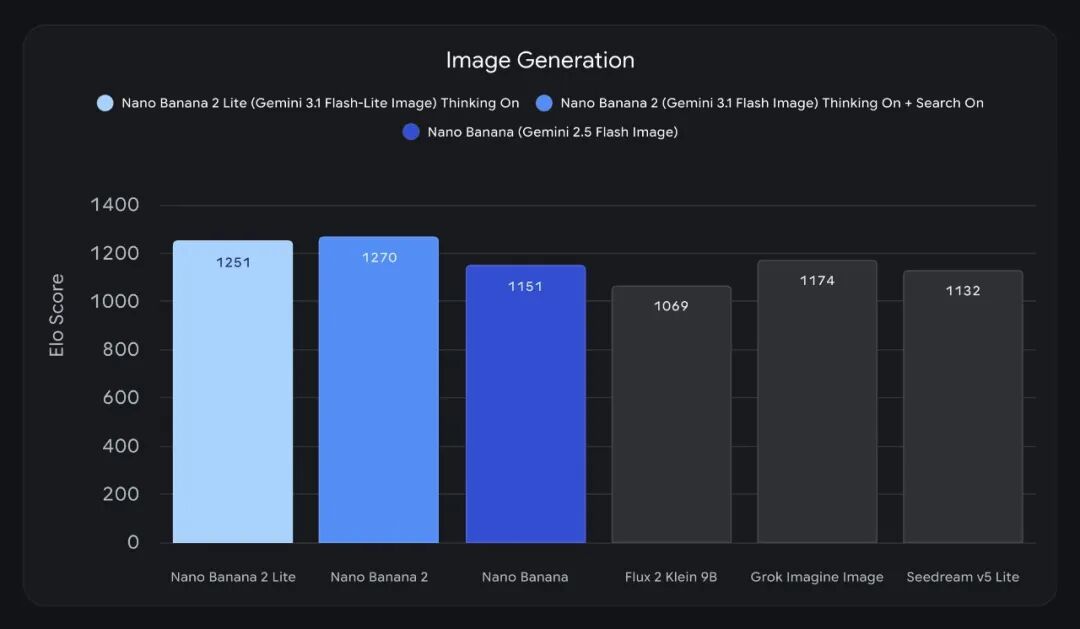Click legend text 'Nano Banana 2 Lite (Gemini 3.1 Flash-Lite Image) Thinking On'

coord(320,103)
